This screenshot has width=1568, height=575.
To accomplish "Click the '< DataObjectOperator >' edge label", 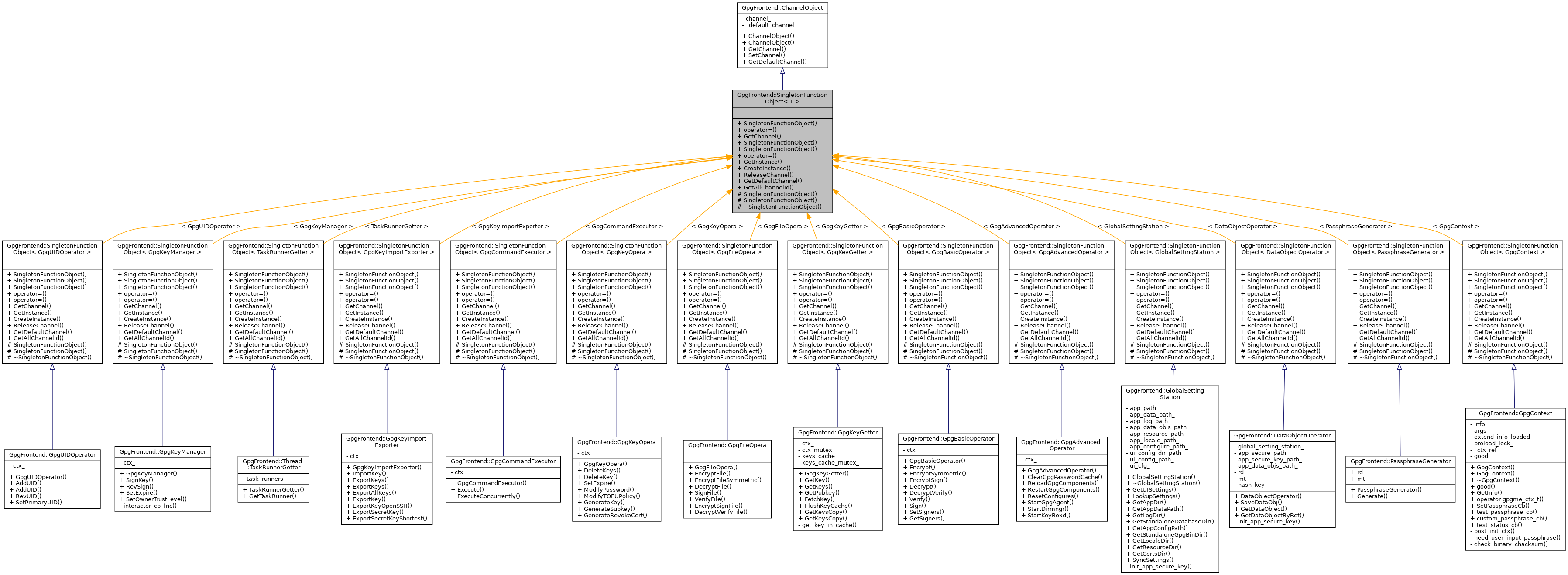I will click(x=1242, y=227).
